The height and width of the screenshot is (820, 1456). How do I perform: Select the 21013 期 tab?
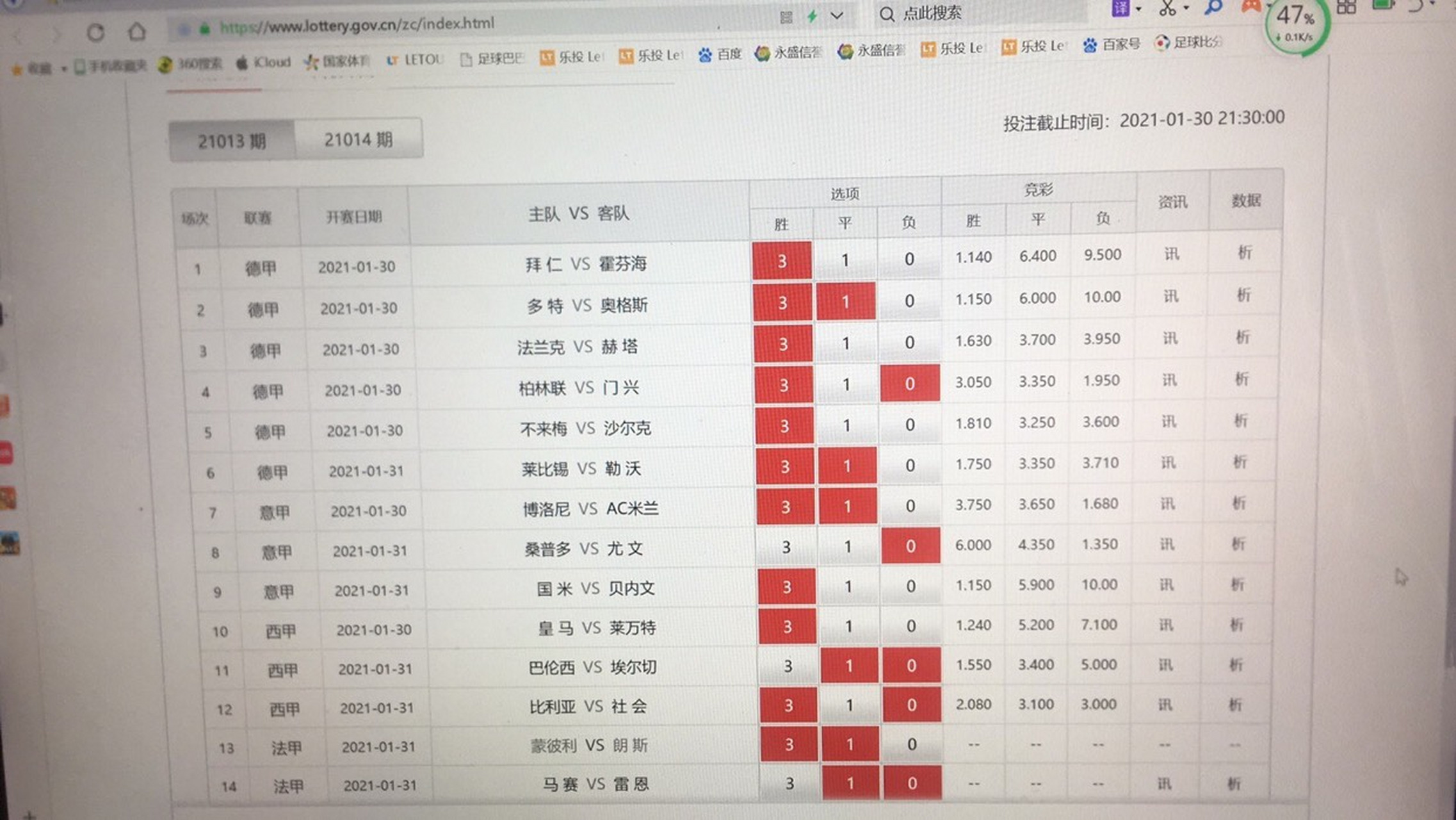pyautogui.click(x=232, y=141)
